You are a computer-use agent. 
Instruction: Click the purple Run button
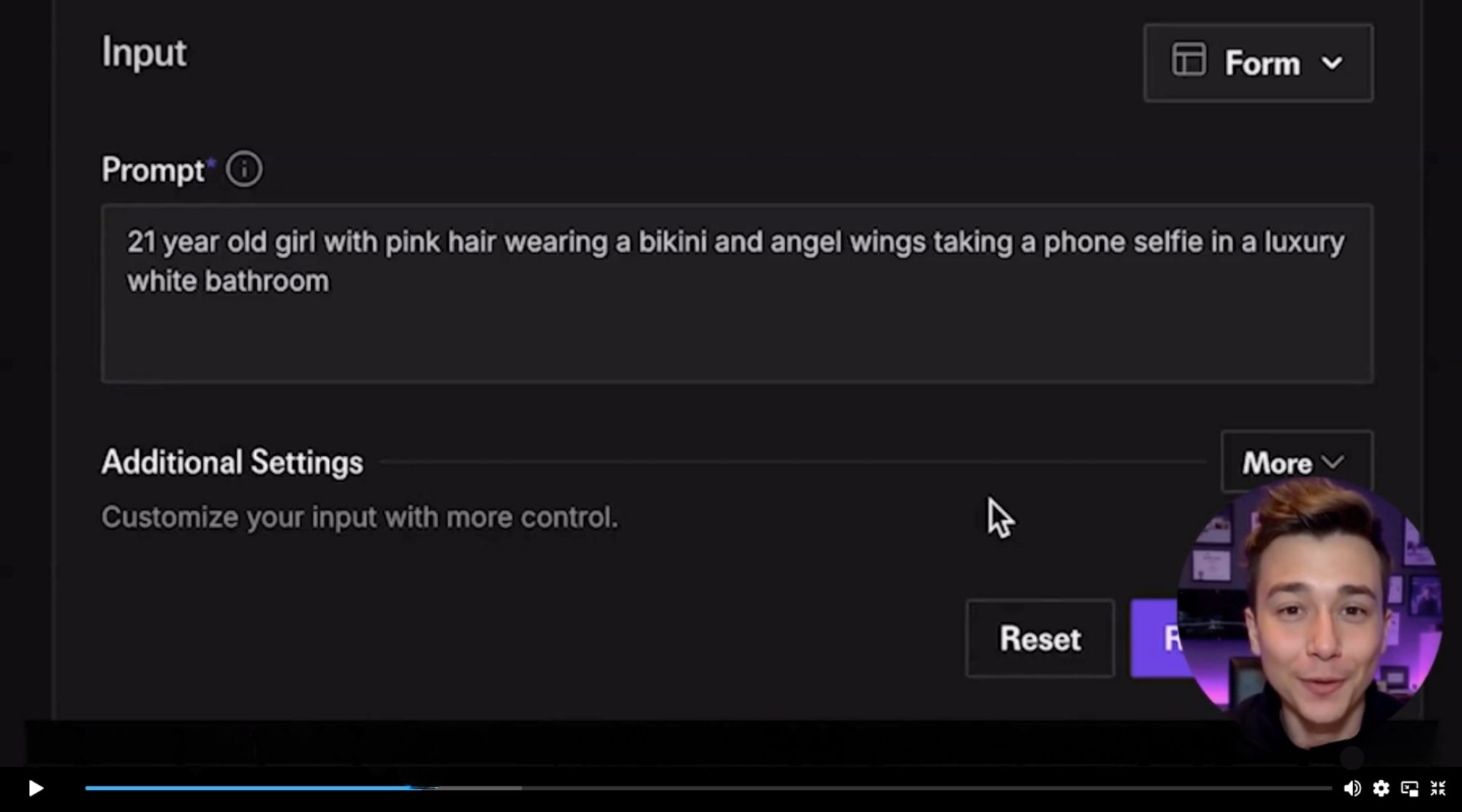(x=1156, y=638)
